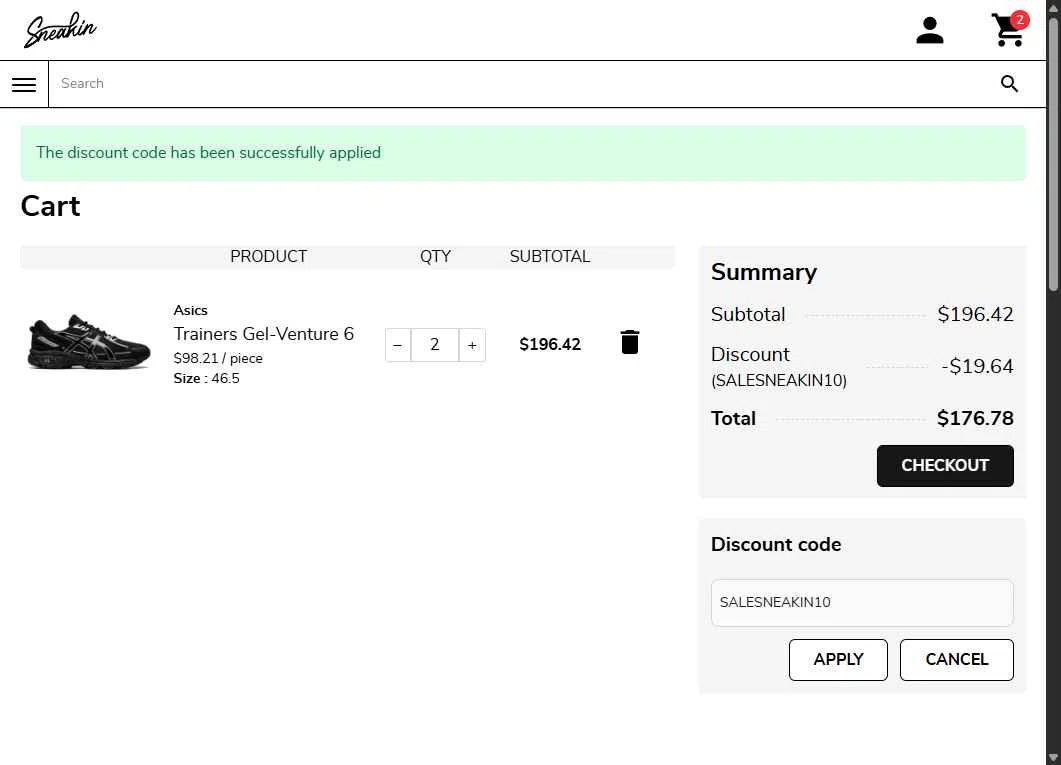Decrease quantity with minus button
This screenshot has width=1061, height=765.
[398, 345]
